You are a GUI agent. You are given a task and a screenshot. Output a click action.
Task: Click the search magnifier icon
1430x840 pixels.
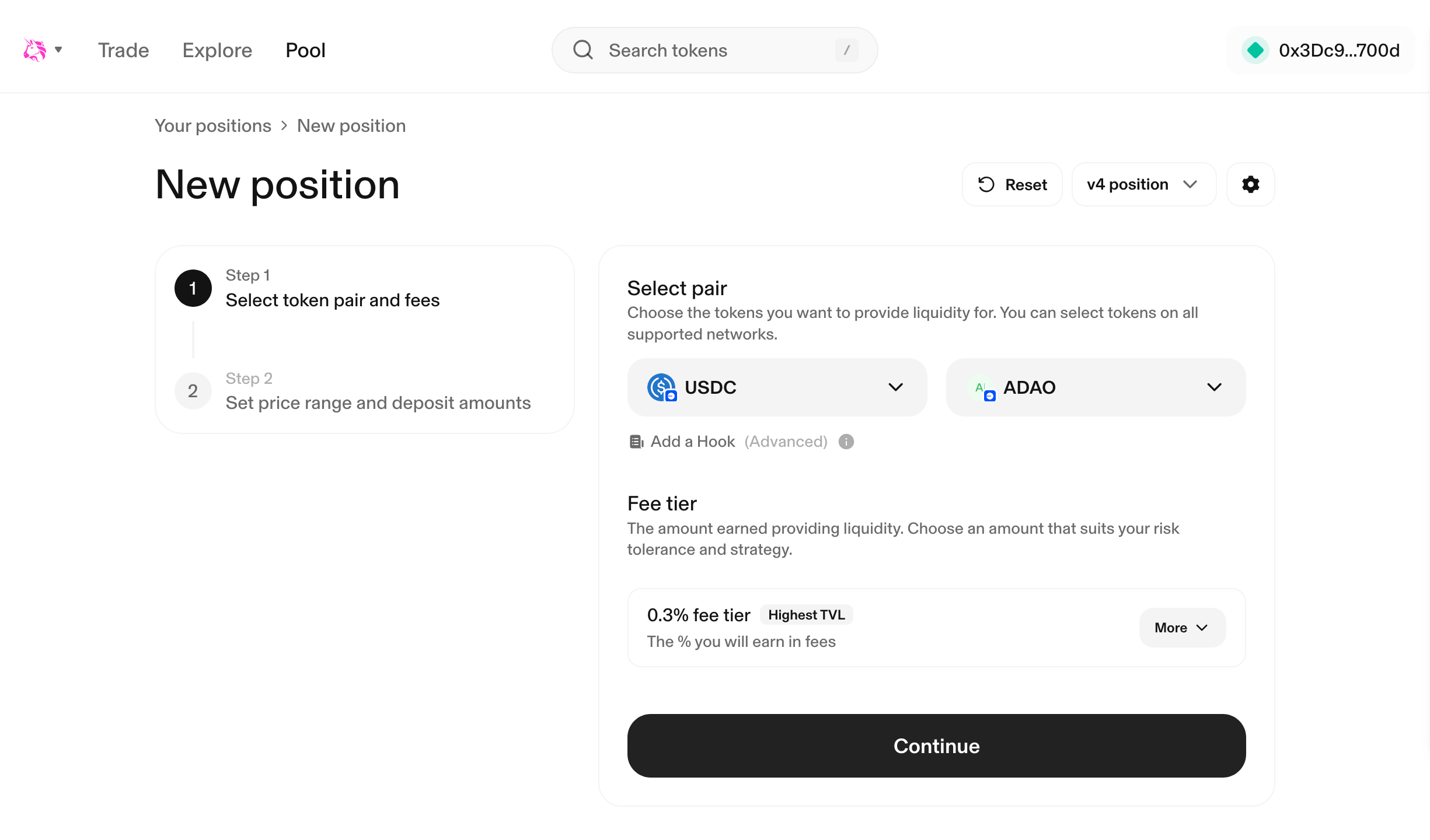pos(583,50)
